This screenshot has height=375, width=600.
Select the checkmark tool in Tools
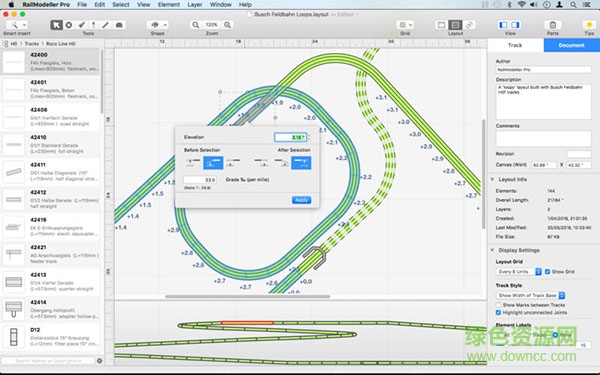coord(82,25)
